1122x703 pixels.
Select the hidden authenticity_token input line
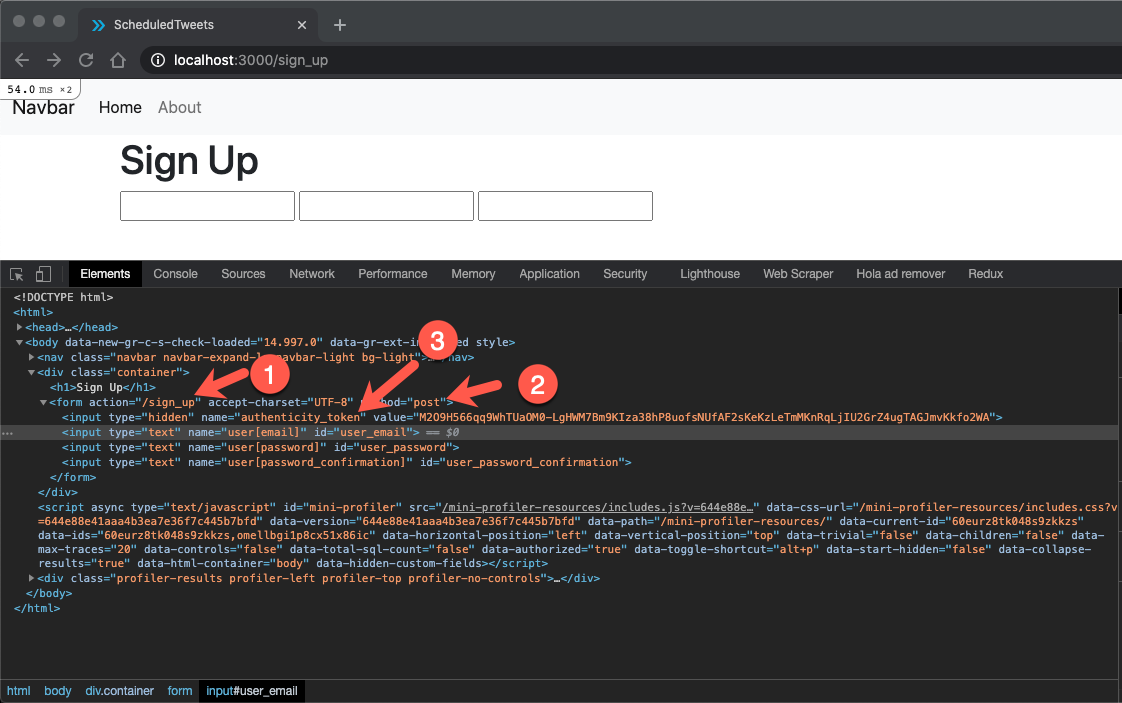coord(532,417)
